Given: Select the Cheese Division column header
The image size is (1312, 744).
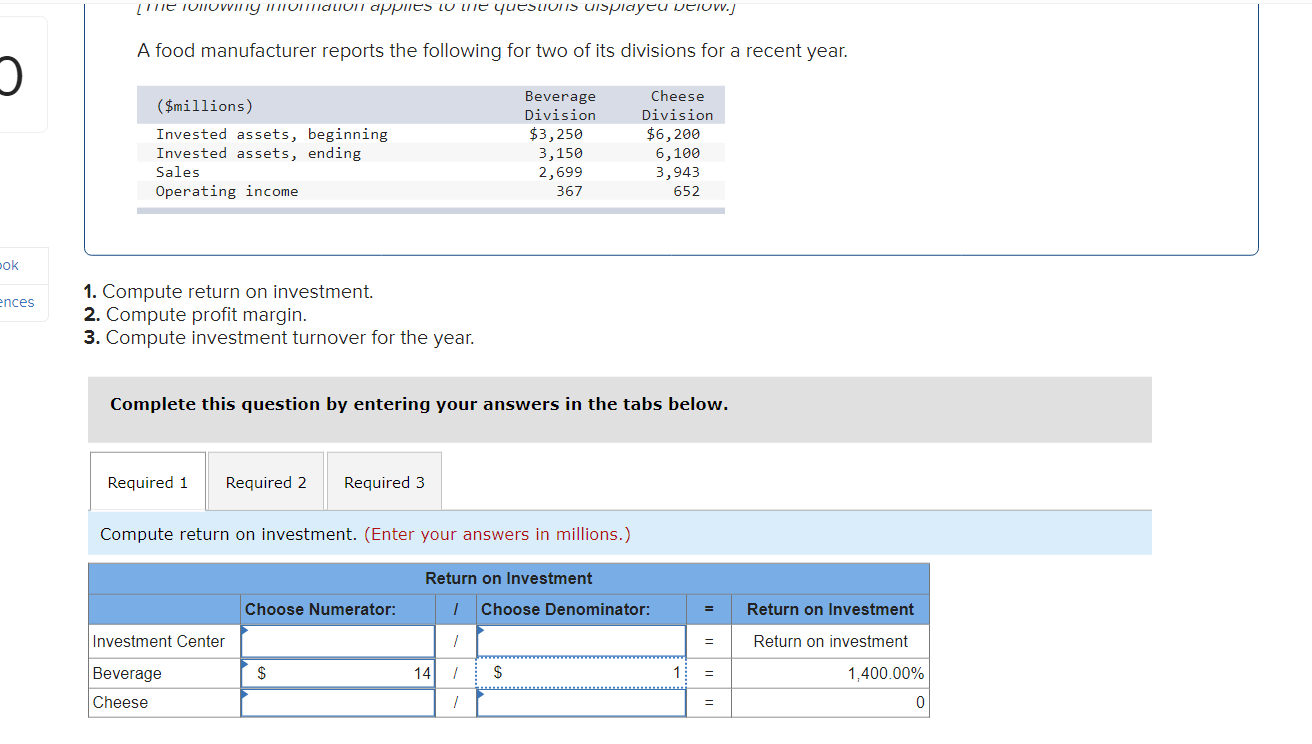Looking at the screenshot, I should coord(678,105).
